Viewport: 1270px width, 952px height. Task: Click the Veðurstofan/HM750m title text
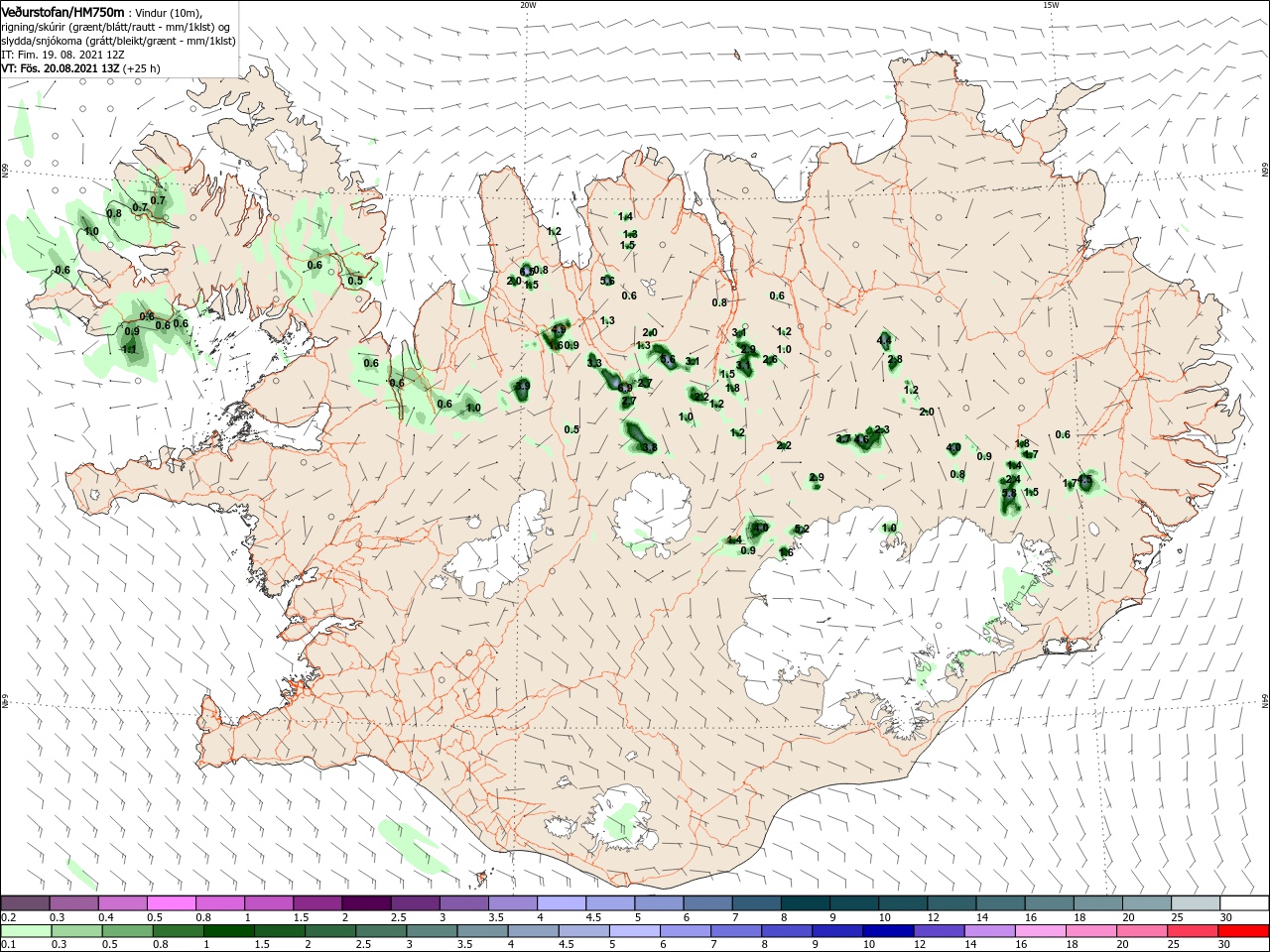[63, 11]
